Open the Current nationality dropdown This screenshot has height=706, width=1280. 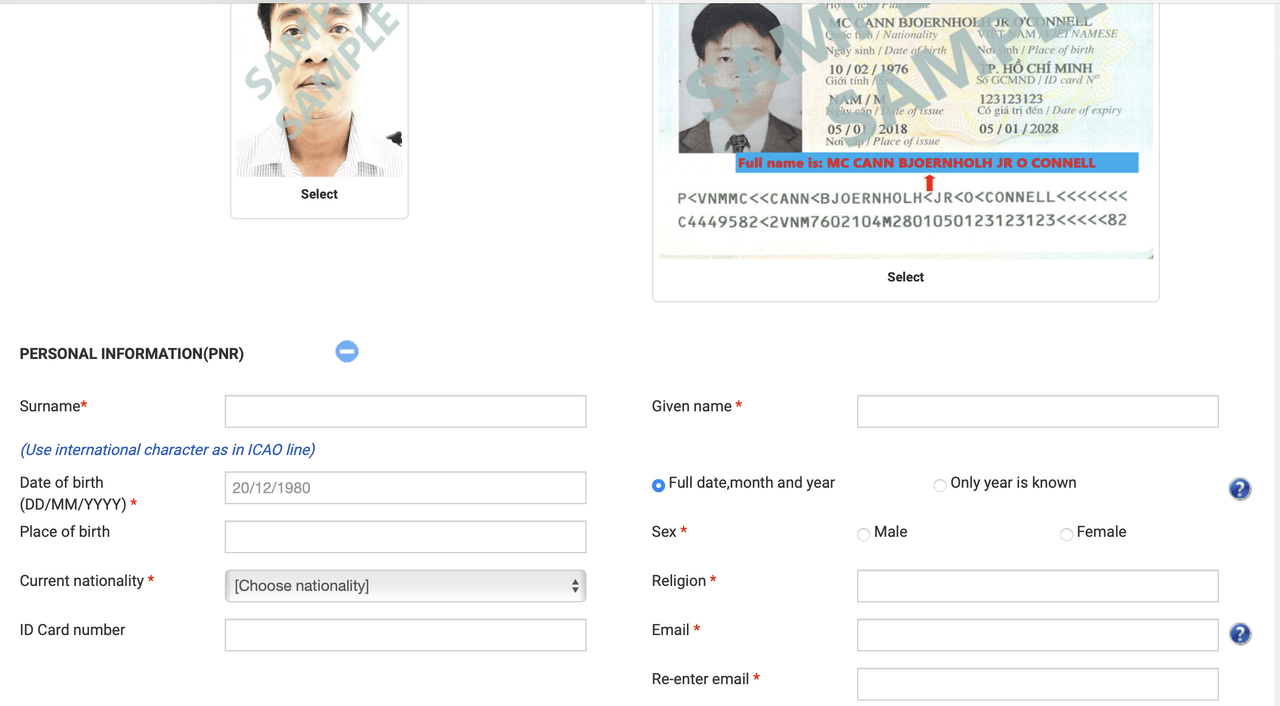click(405, 586)
